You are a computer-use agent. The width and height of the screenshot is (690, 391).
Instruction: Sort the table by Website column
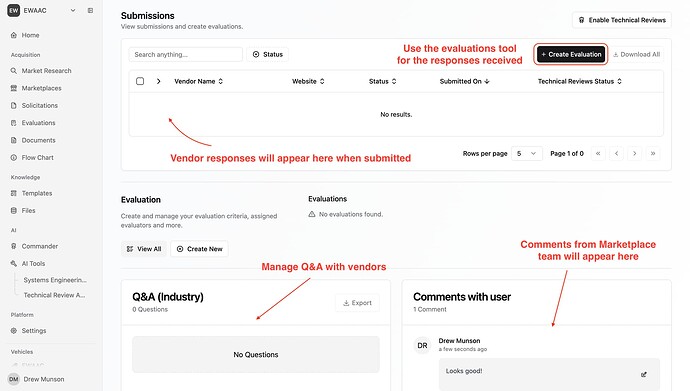pyautogui.click(x=308, y=81)
